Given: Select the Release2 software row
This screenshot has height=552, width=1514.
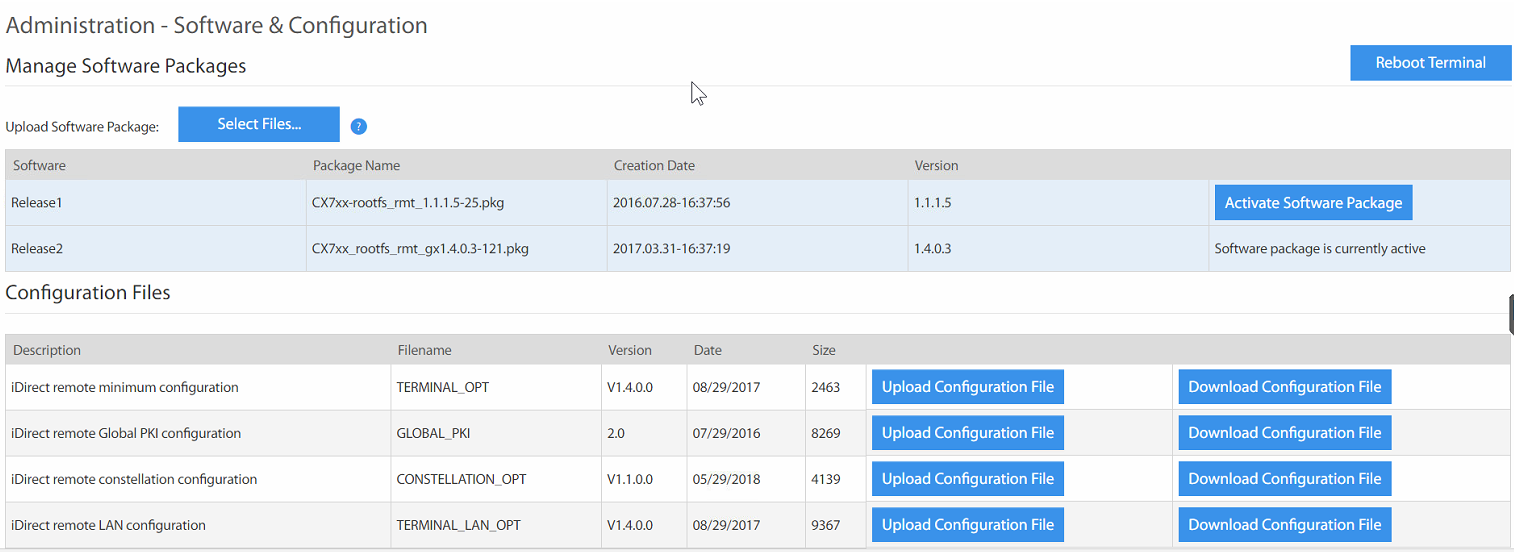Looking at the screenshot, I should click(757, 248).
